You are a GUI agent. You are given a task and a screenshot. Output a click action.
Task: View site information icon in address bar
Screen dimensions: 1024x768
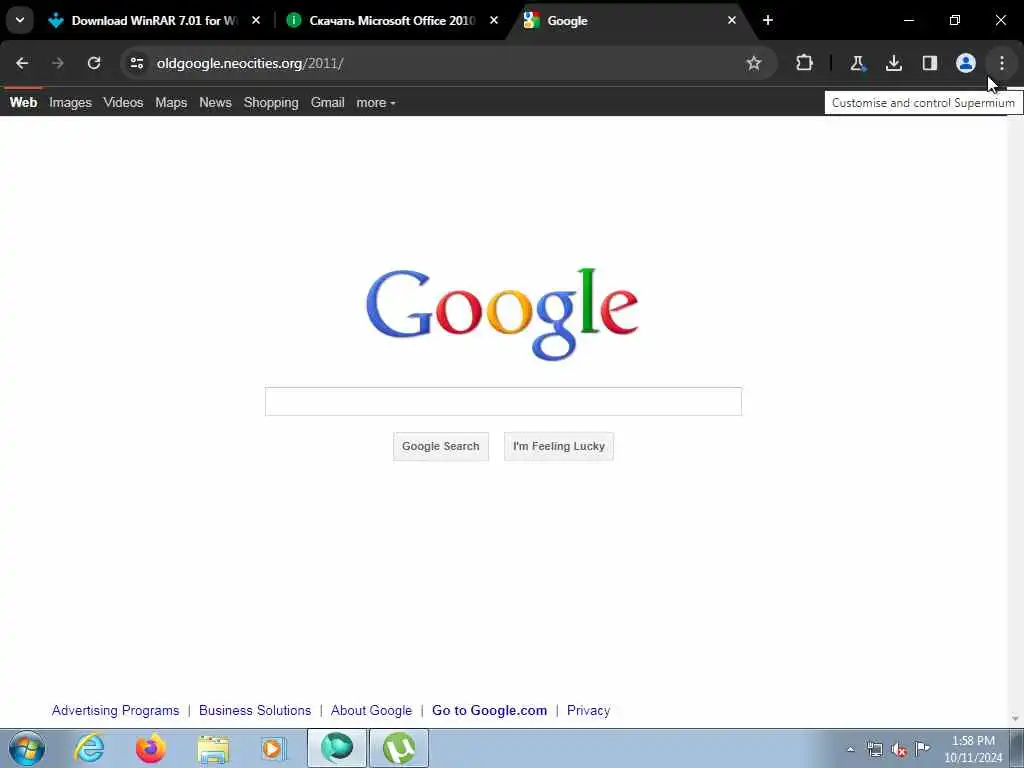tap(136, 63)
